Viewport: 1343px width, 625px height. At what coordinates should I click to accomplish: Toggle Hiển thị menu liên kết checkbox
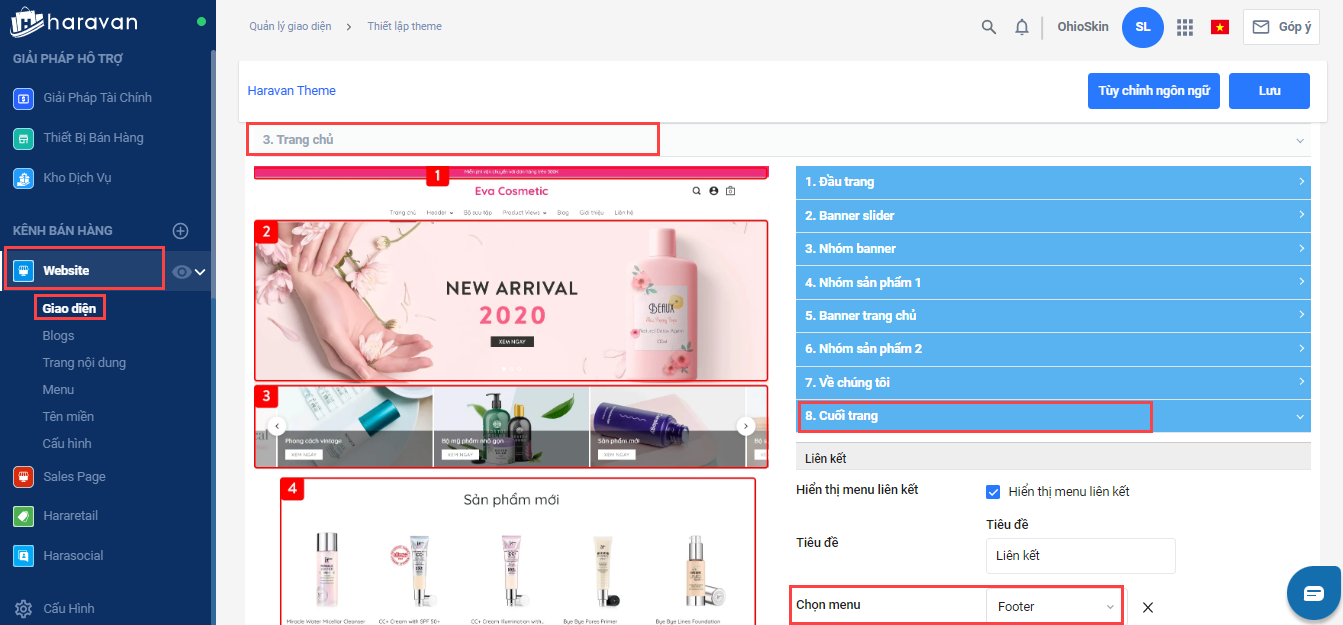[993, 491]
